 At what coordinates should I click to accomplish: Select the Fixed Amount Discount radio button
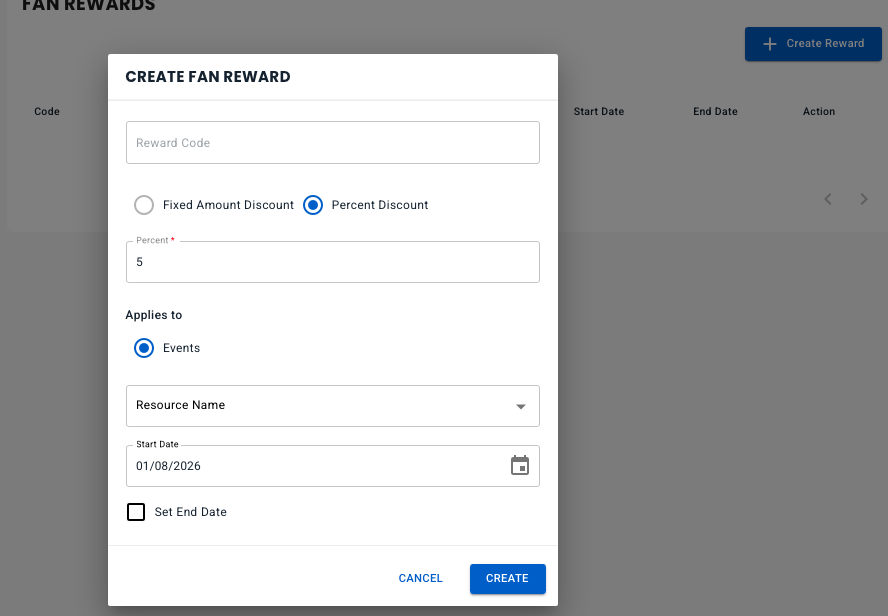pyautogui.click(x=144, y=205)
